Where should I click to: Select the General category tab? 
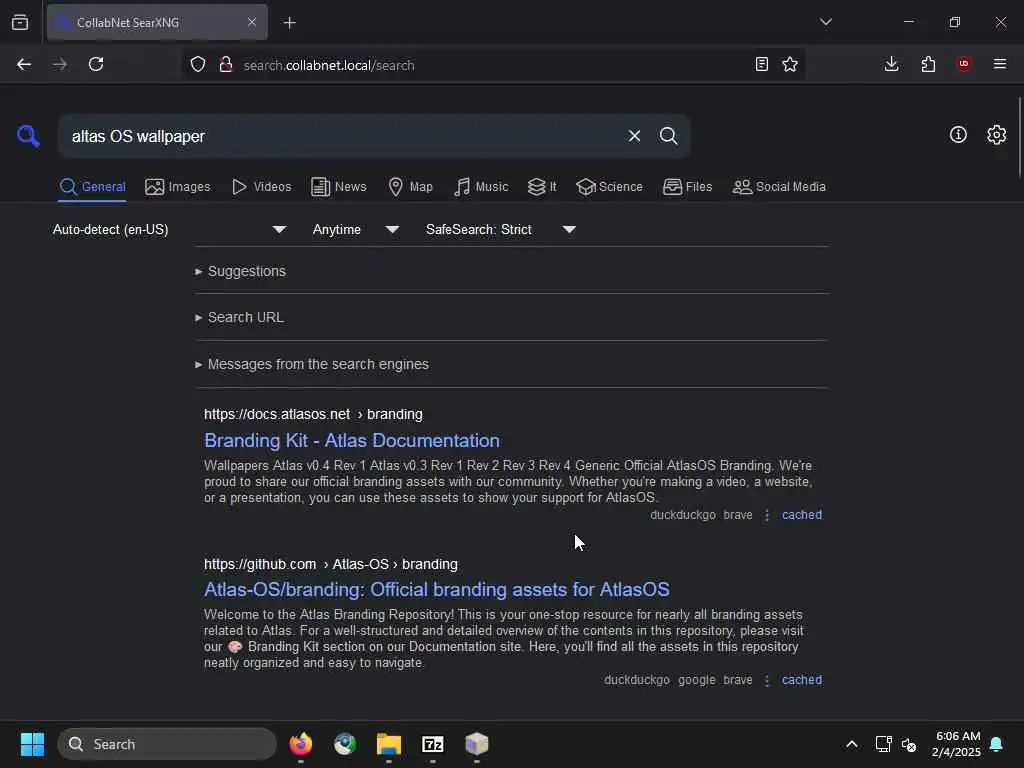[92, 187]
